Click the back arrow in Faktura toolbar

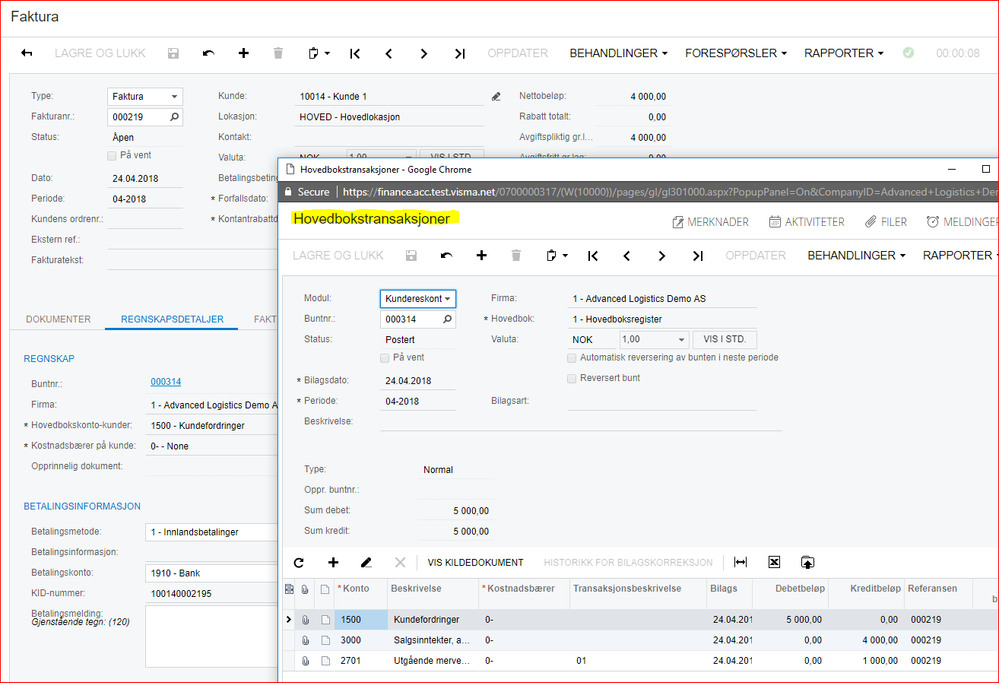click(x=27, y=53)
